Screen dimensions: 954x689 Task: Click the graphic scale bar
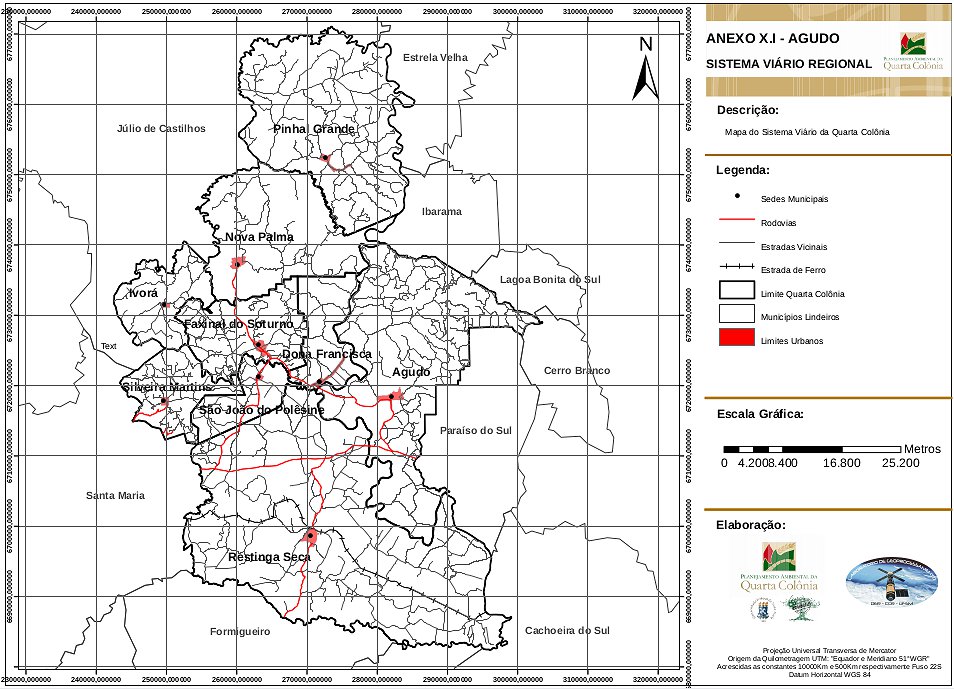[x=811, y=450]
